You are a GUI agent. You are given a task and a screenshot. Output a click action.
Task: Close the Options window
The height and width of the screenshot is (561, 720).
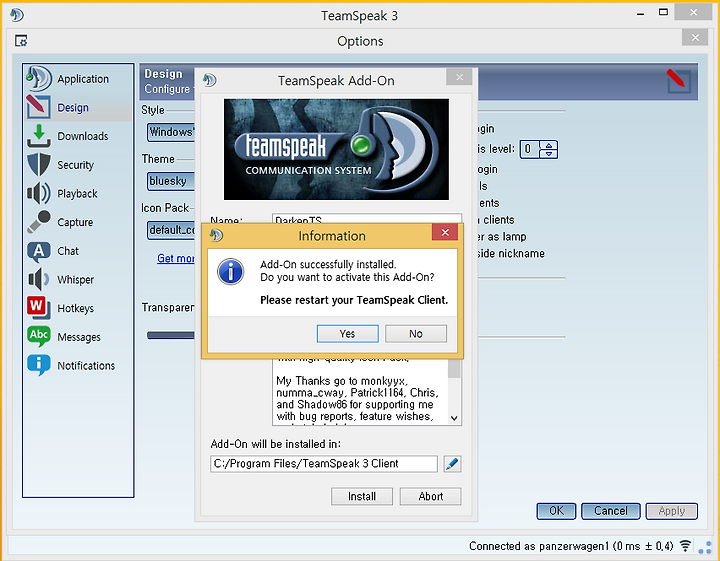pos(695,37)
